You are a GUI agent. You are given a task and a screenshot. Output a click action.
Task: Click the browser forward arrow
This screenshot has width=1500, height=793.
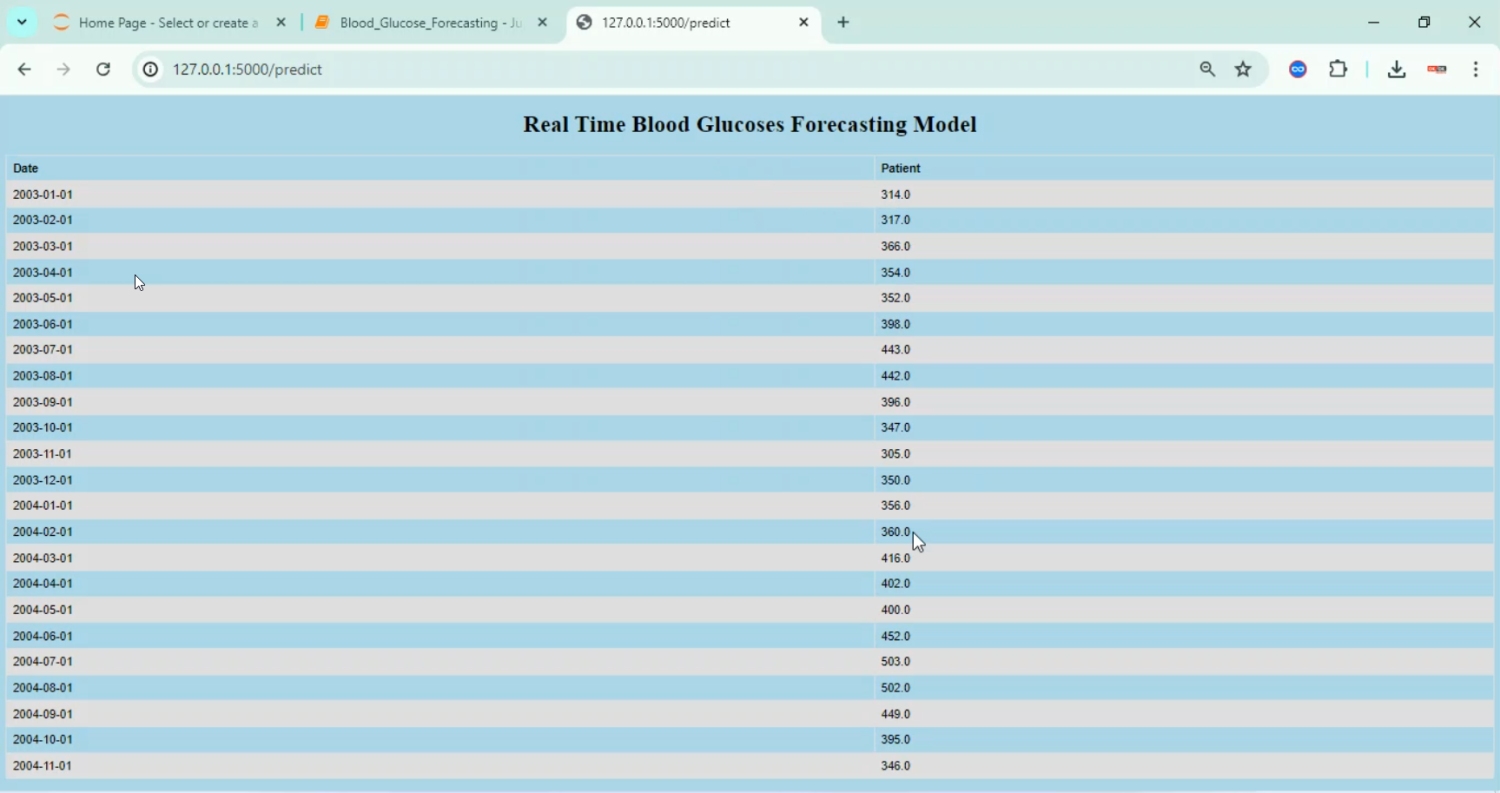point(63,69)
